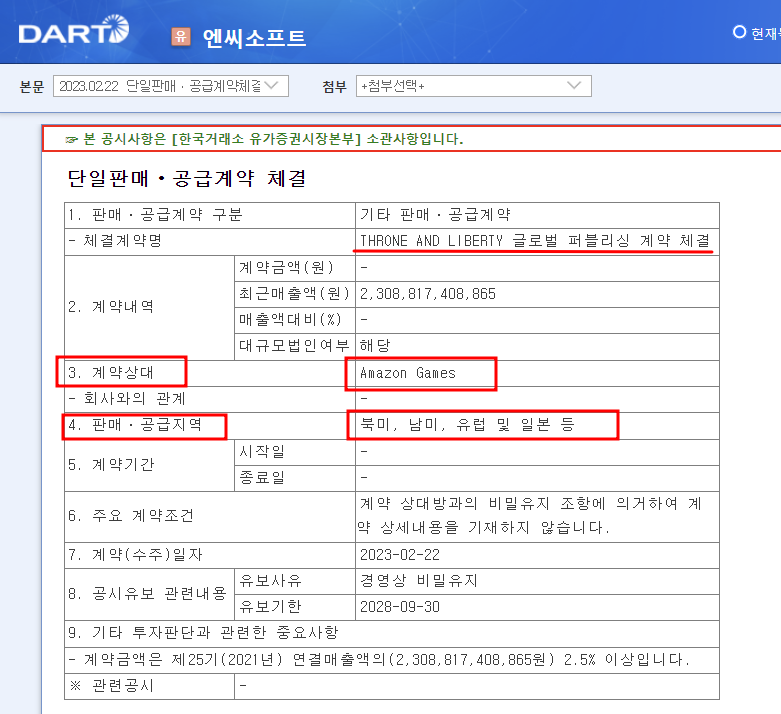Image resolution: width=781 pixels, height=714 pixels.
Task: Click the 6. 주요 계약조건 label
Action: pos(130,516)
